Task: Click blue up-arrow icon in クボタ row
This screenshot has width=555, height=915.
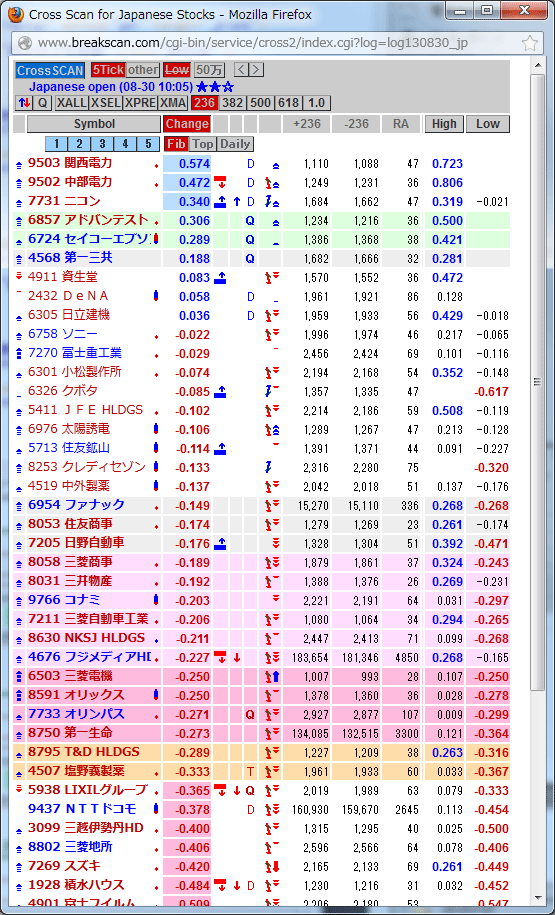Action: click(x=220, y=391)
